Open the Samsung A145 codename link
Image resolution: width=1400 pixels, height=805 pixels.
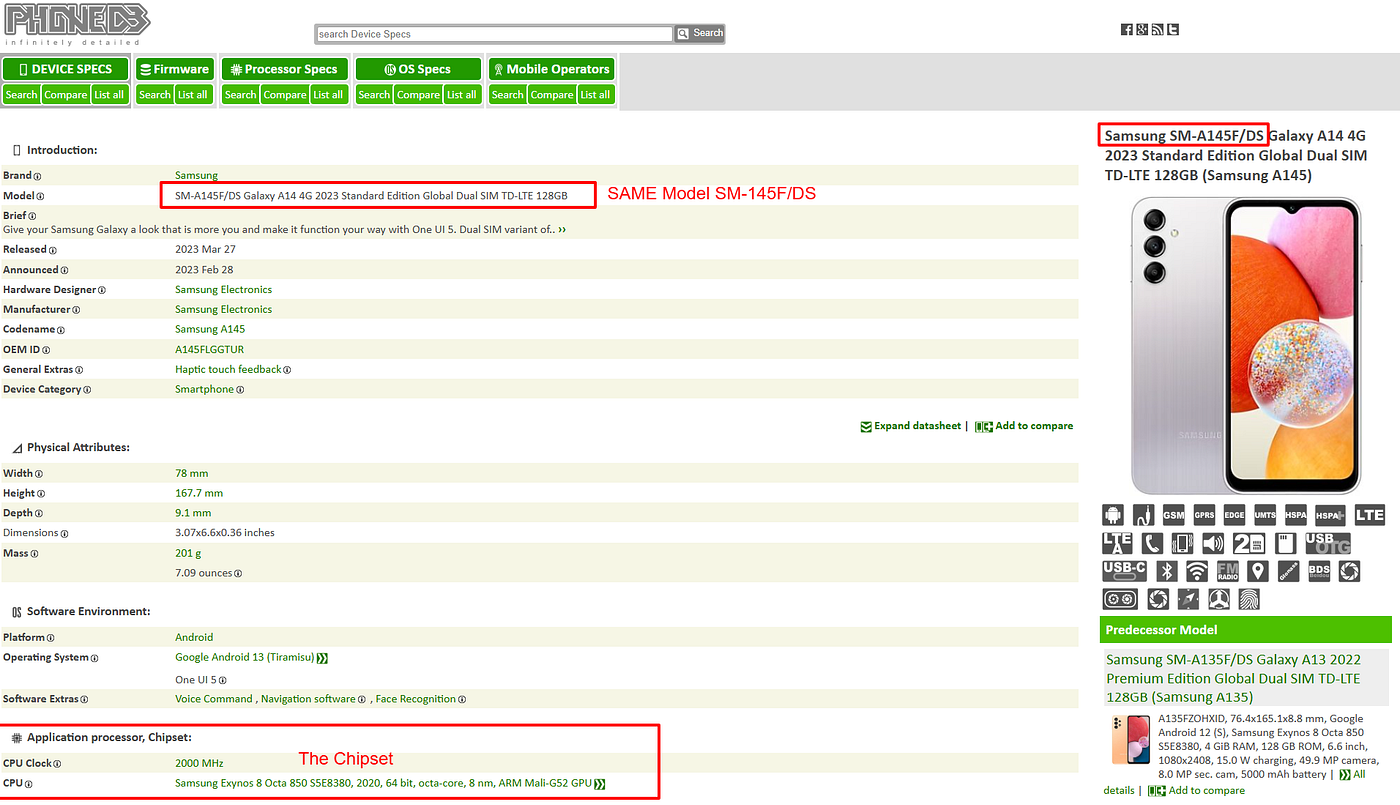click(x=210, y=330)
